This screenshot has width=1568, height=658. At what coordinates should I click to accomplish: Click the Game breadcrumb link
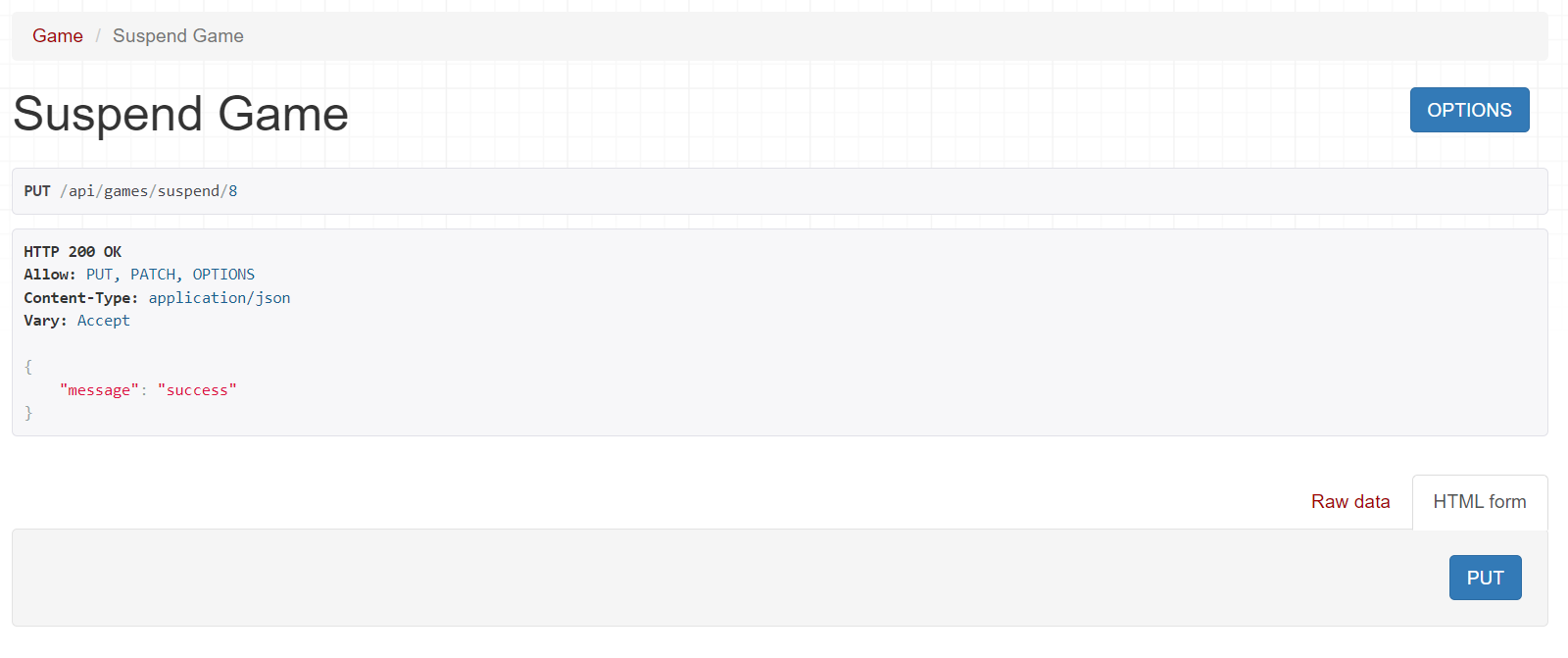(58, 36)
